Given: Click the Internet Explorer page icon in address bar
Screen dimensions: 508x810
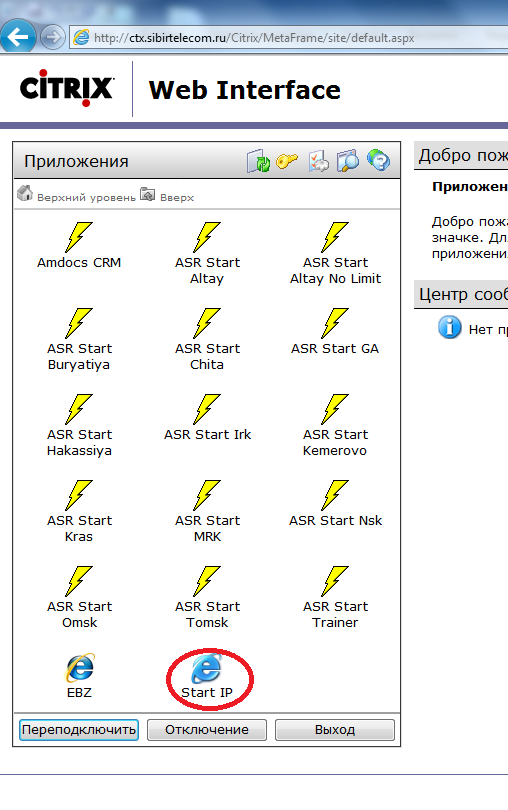Looking at the screenshot, I should (x=81, y=38).
